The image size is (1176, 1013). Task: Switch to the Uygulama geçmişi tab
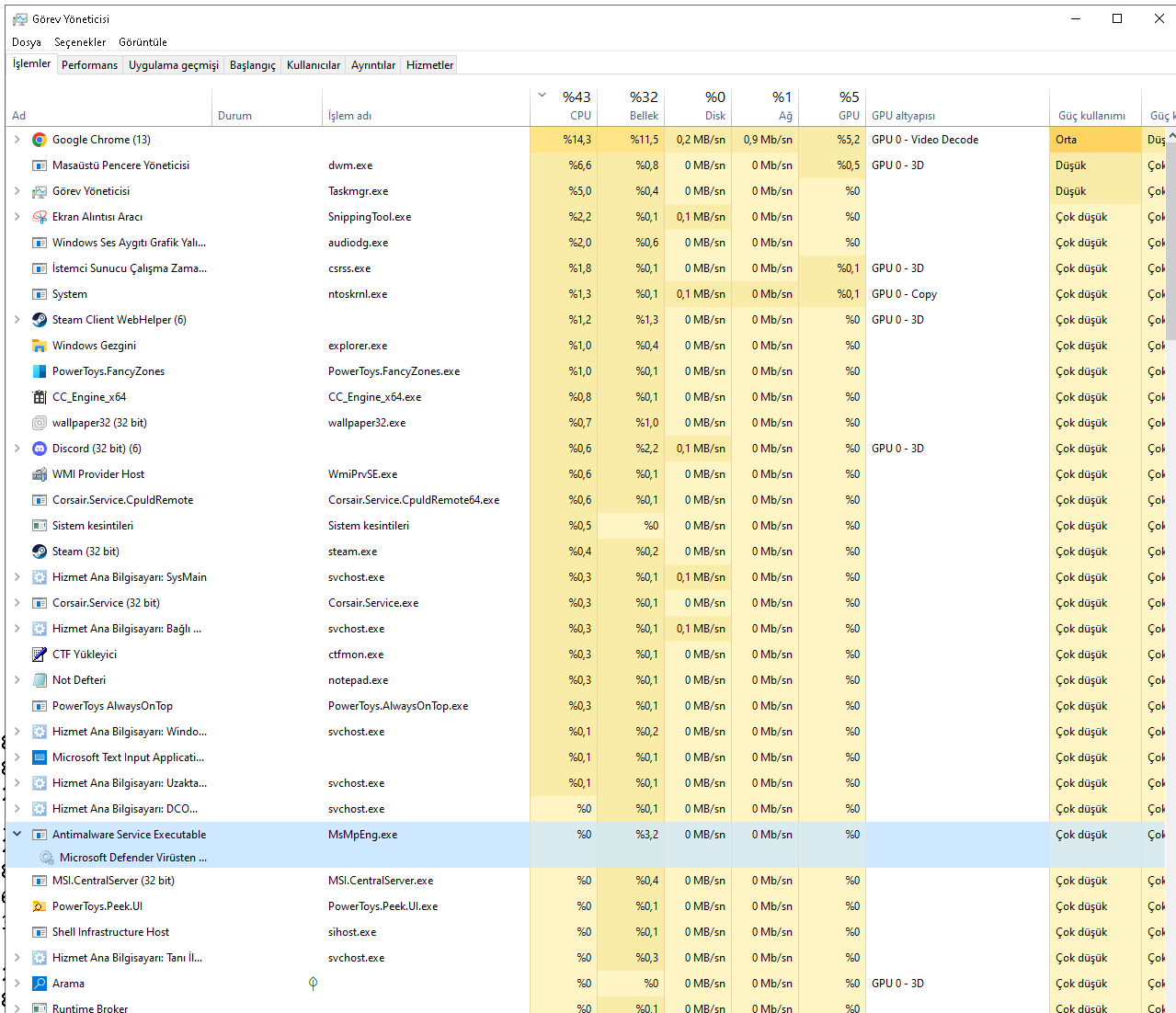click(174, 65)
